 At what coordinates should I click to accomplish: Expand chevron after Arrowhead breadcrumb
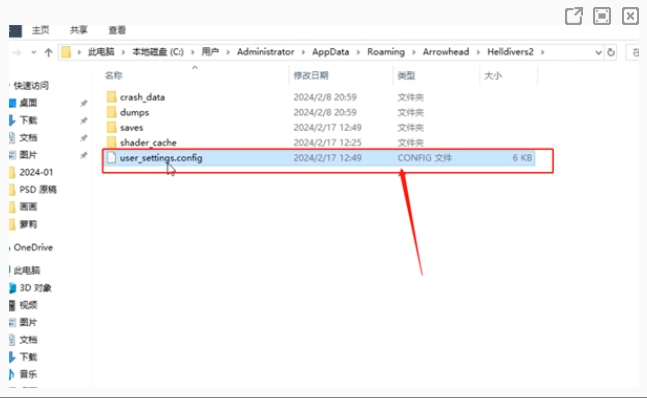point(478,52)
